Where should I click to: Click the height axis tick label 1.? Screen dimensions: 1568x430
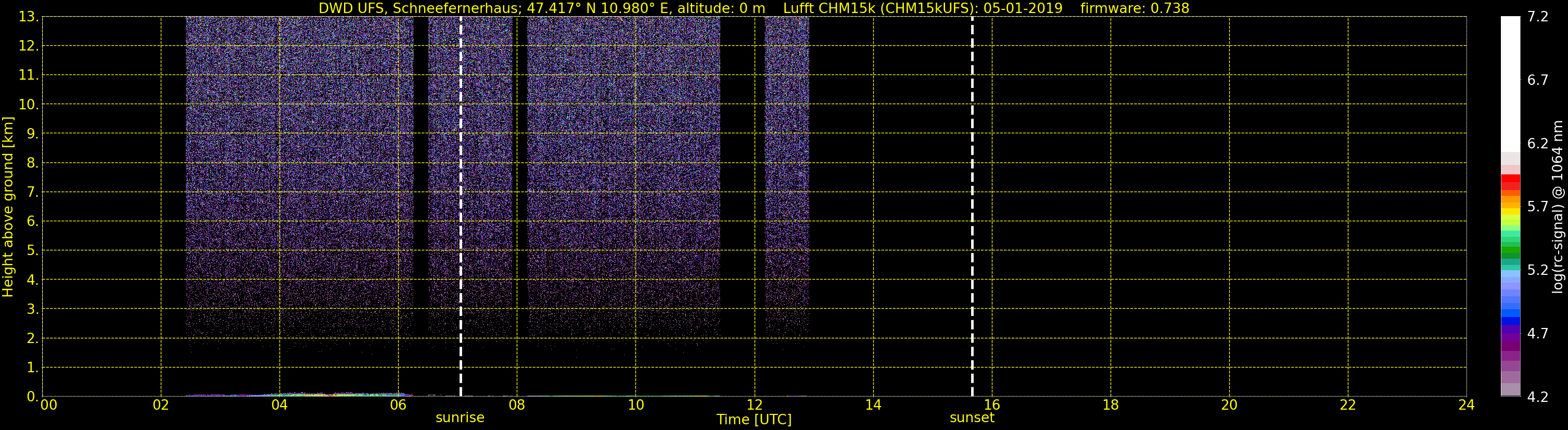pos(32,368)
